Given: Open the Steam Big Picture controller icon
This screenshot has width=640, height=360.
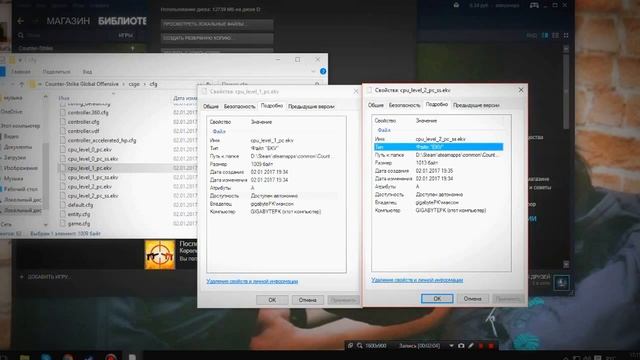Looking at the screenshot, I should [x=534, y=5].
